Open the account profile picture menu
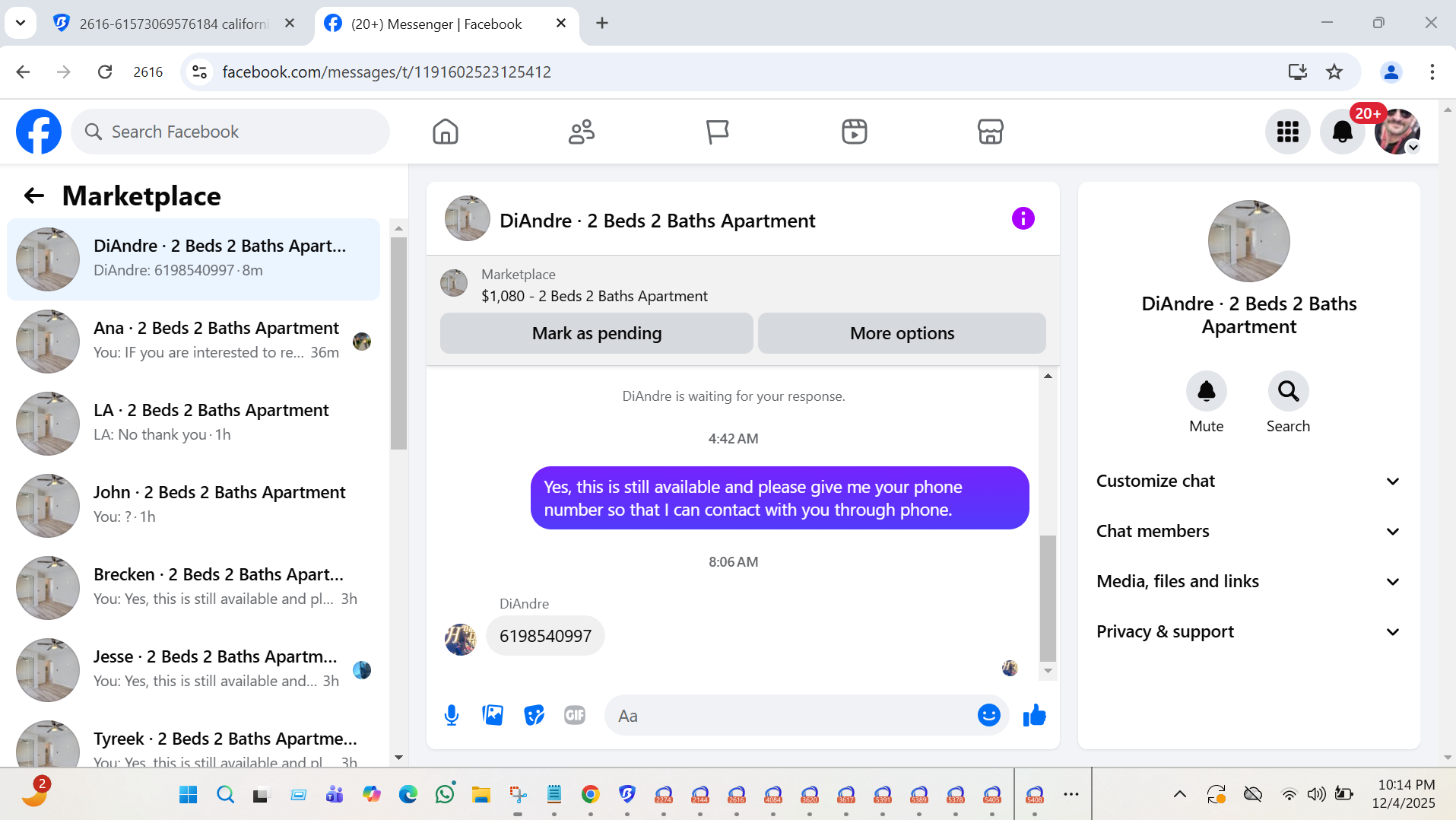 pos(1397,132)
